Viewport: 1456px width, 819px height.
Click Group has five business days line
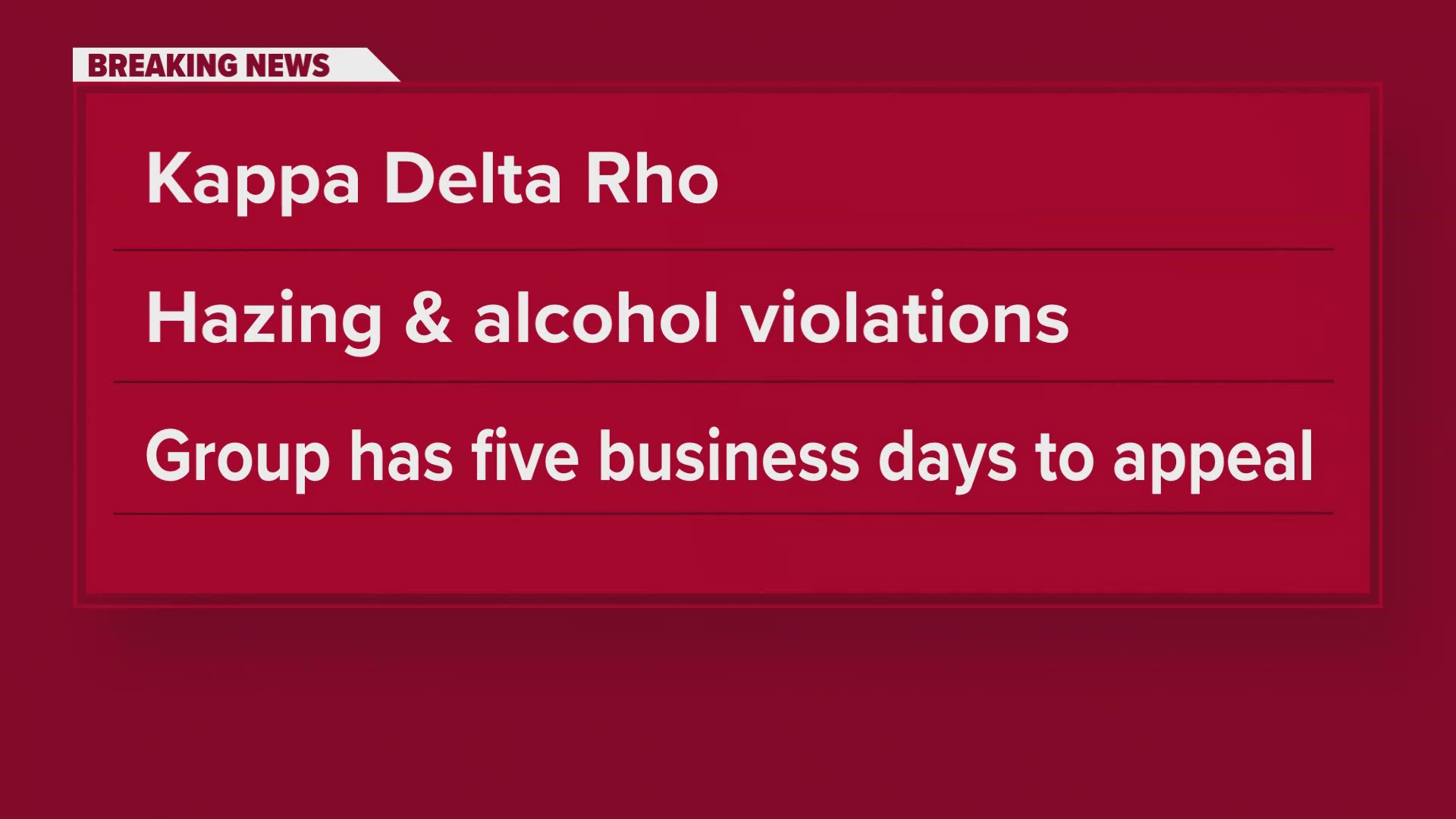[x=728, y=457]
